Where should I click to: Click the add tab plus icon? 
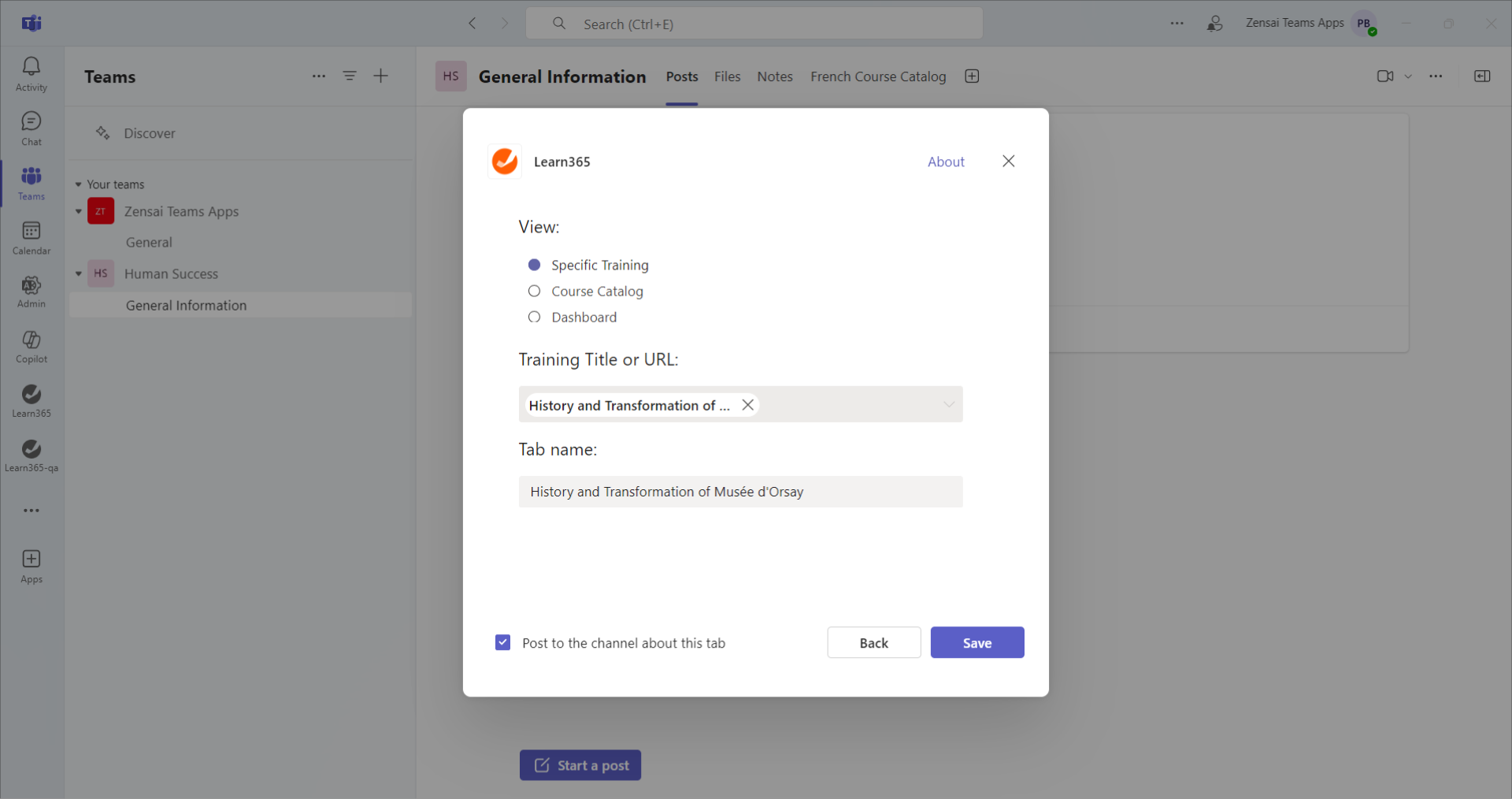(972, 76)
